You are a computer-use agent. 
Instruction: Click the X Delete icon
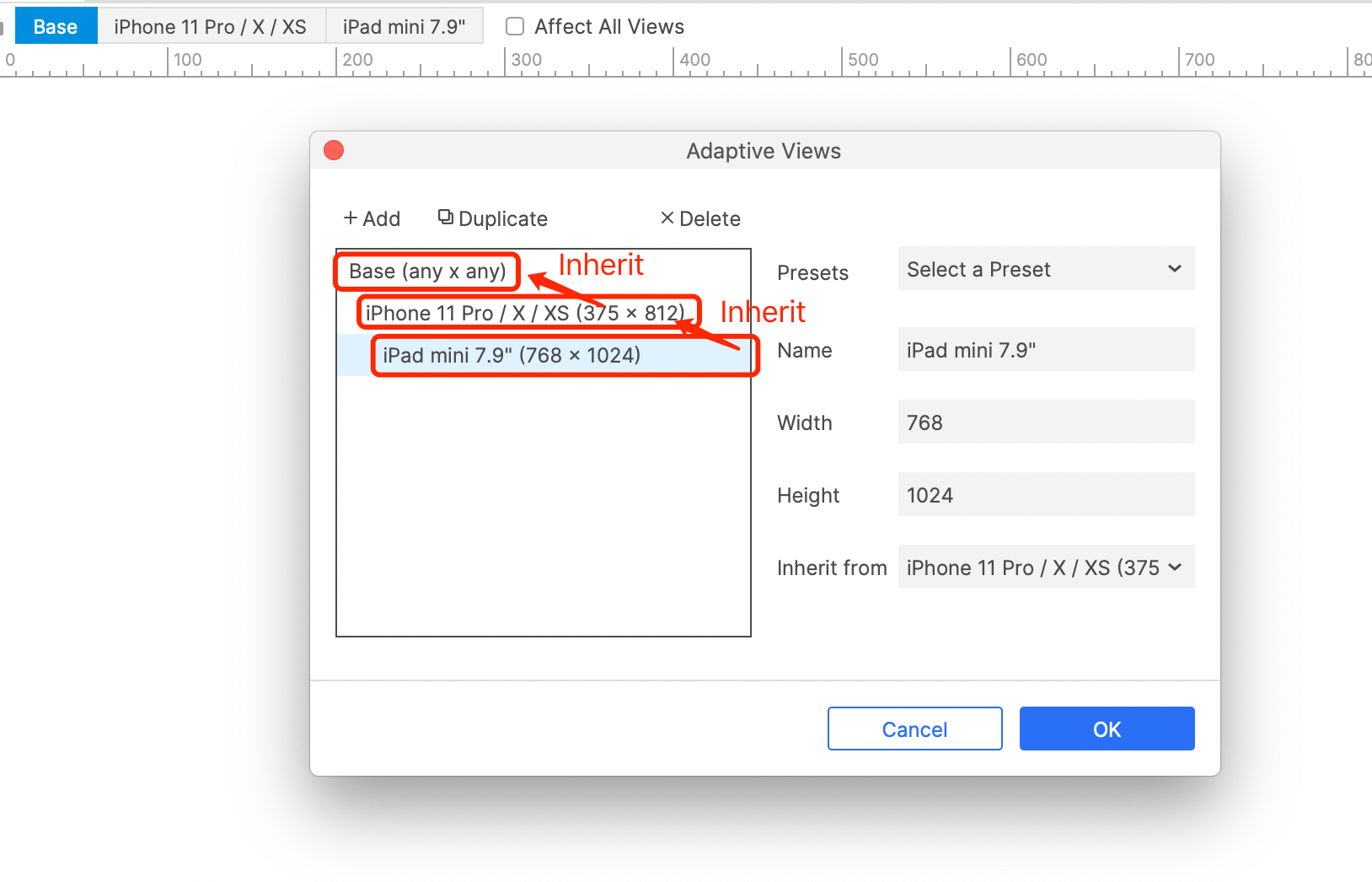667,218
